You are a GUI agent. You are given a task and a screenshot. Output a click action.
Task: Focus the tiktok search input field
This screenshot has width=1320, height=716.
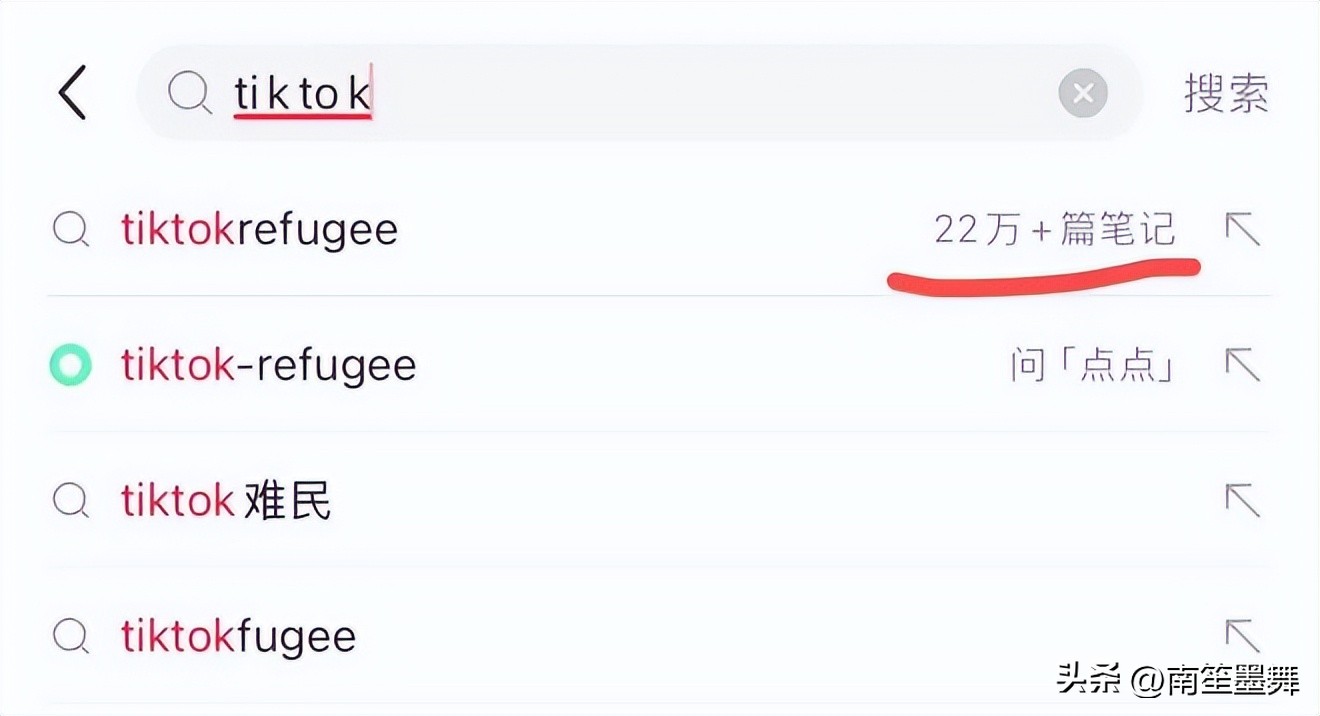tap(640, 93)
